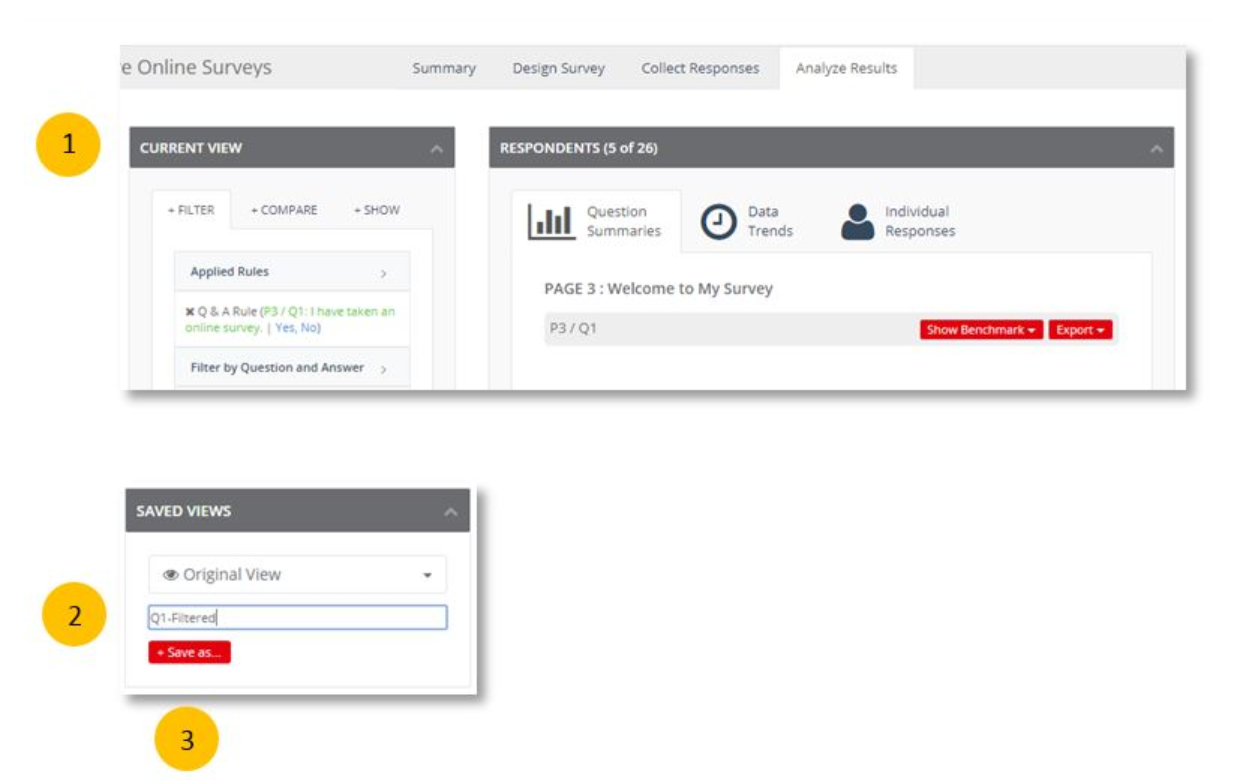Viewport: 1259px width, 784px height.
Task: Remove the Q & A Rule with X icon
Action: 190,312
